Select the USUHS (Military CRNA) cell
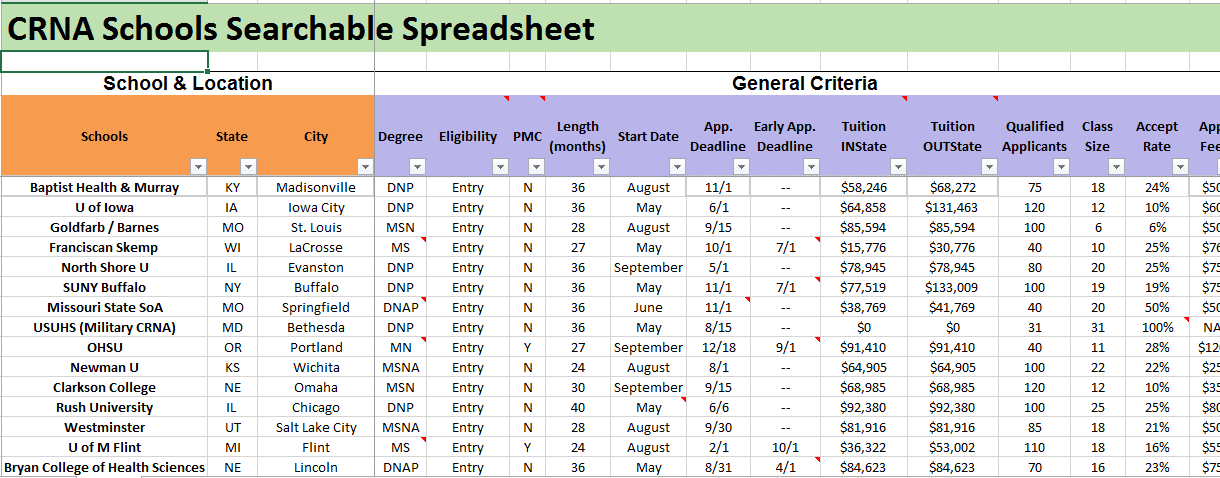 [x=104, y=327]
